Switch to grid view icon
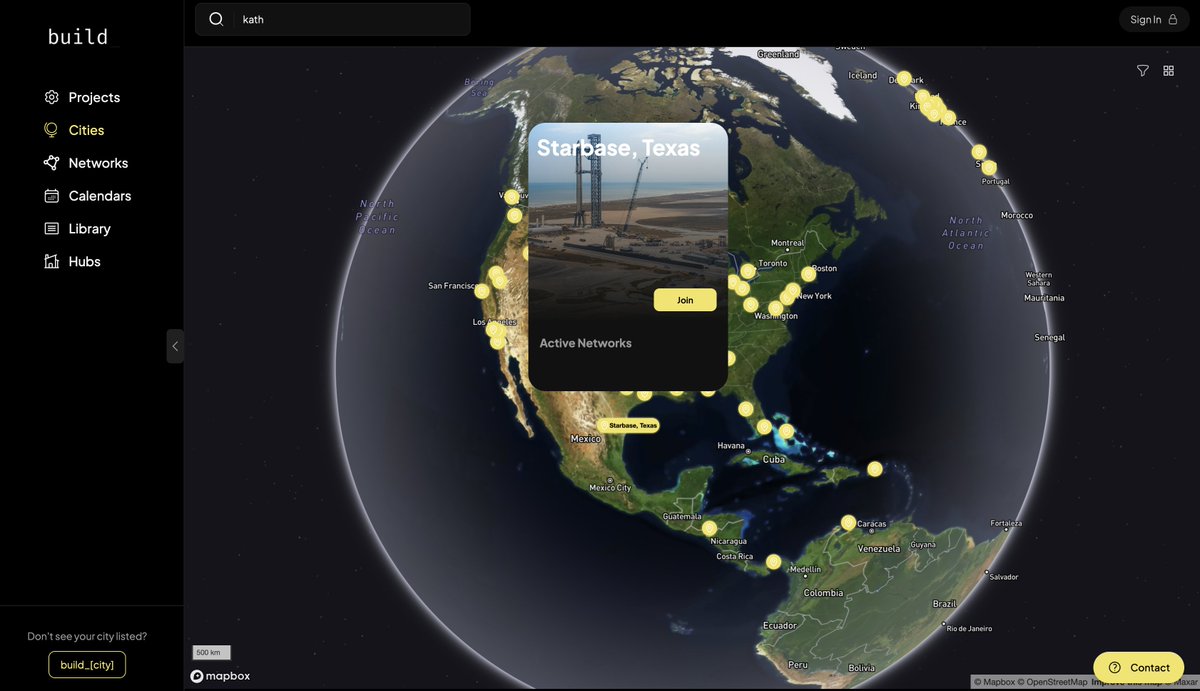 click(x=1169, y=71)
